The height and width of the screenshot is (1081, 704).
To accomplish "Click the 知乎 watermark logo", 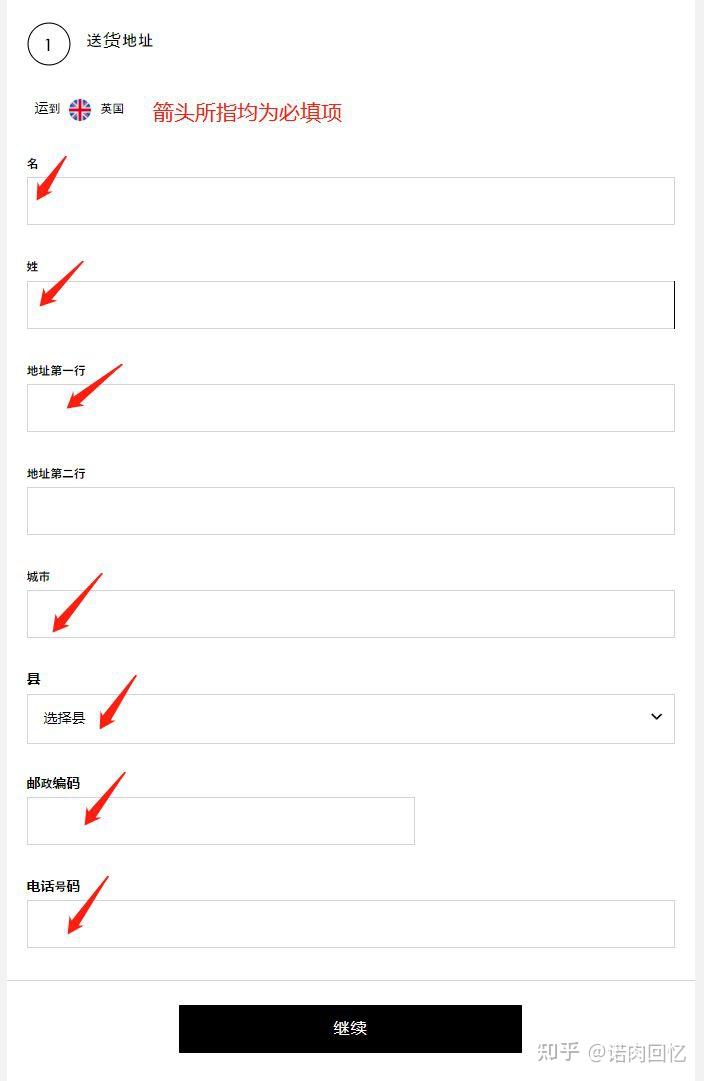I will (558, 1052).
